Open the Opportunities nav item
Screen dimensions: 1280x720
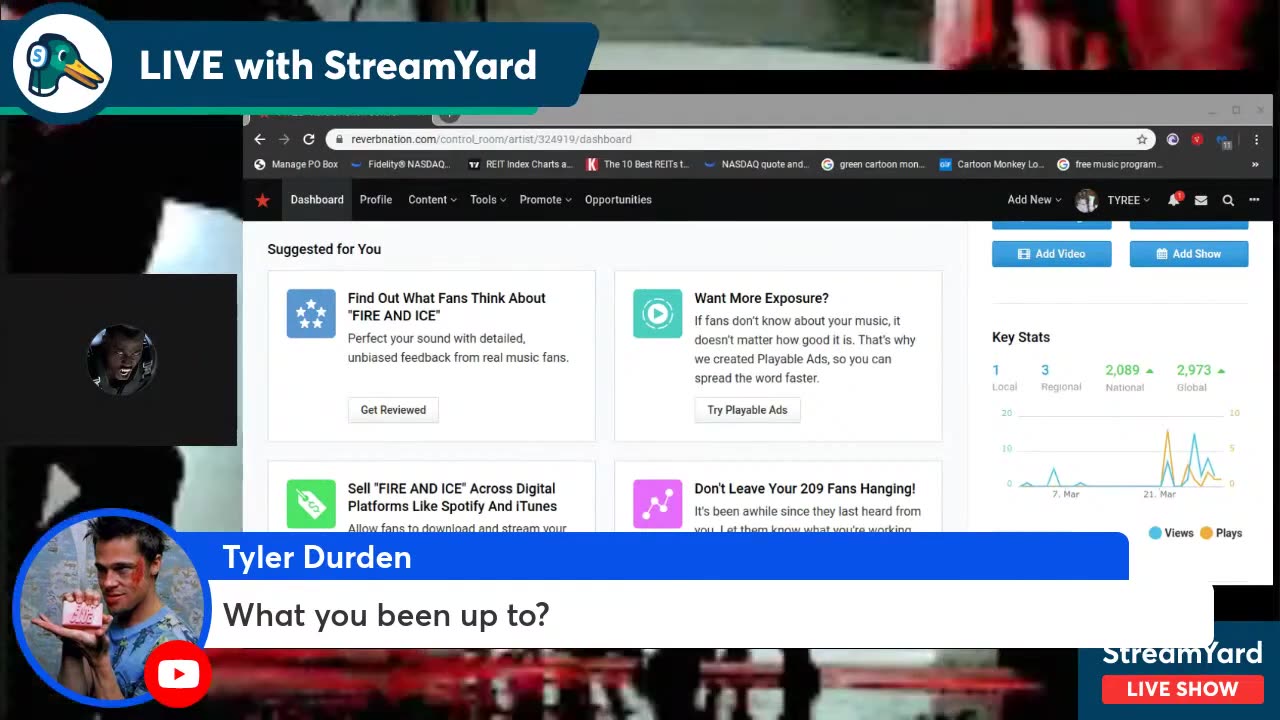pos(618,200)
